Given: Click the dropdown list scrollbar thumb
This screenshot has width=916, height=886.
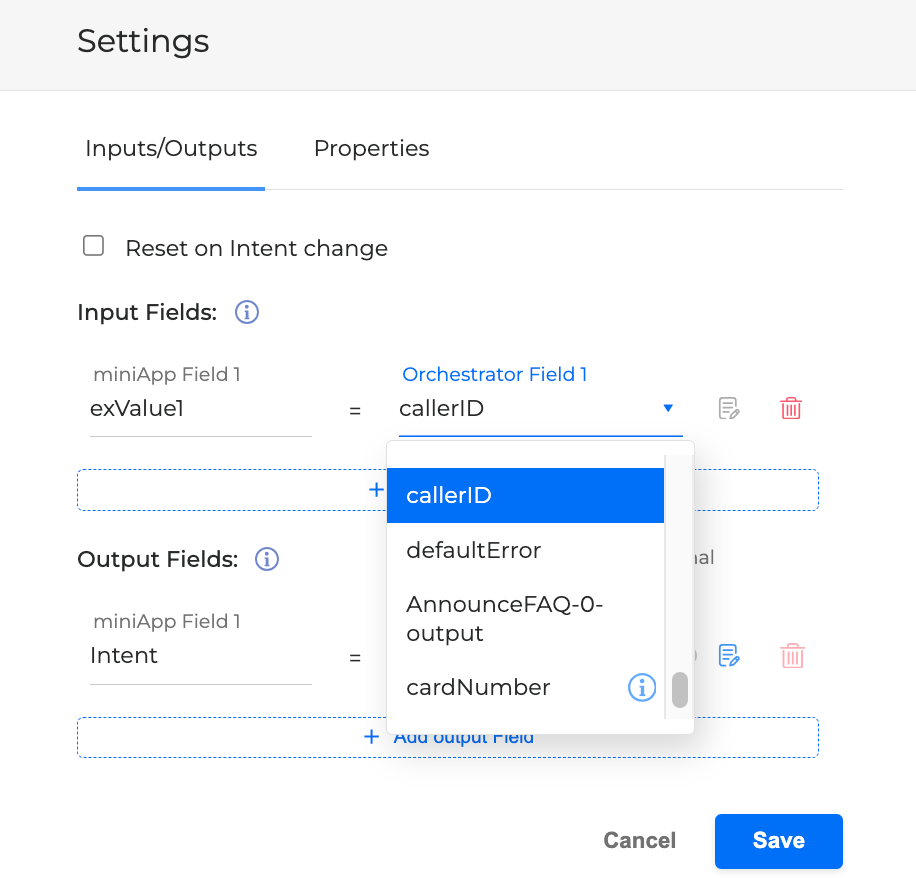Looking at the screenshot, I should pyautogui.click(x=680, y=689).
